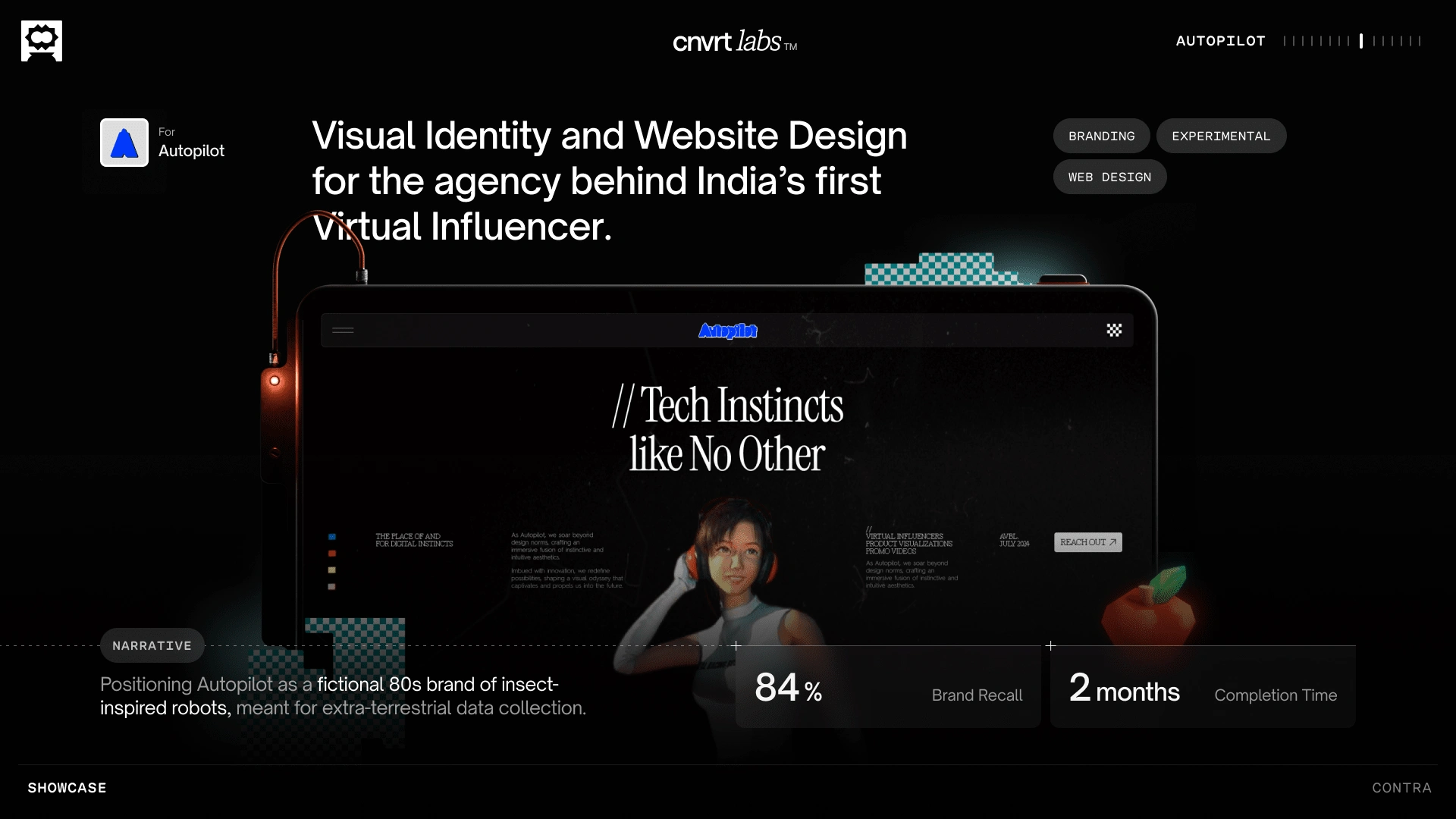The image size is (1456, 819).
Task: Open the SHOWCASE footer link
Action: 67,788
